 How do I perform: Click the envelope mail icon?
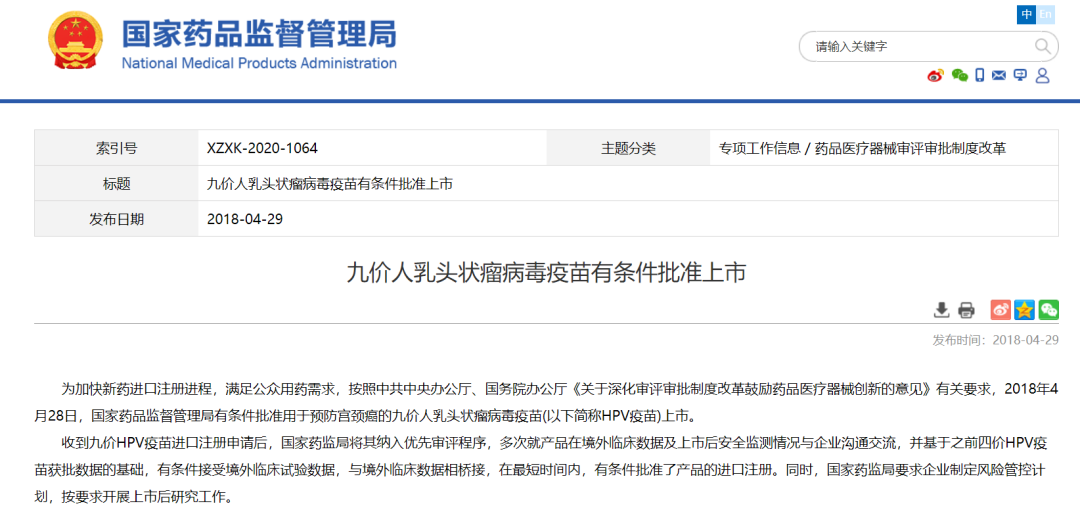(x=999, y=76)
